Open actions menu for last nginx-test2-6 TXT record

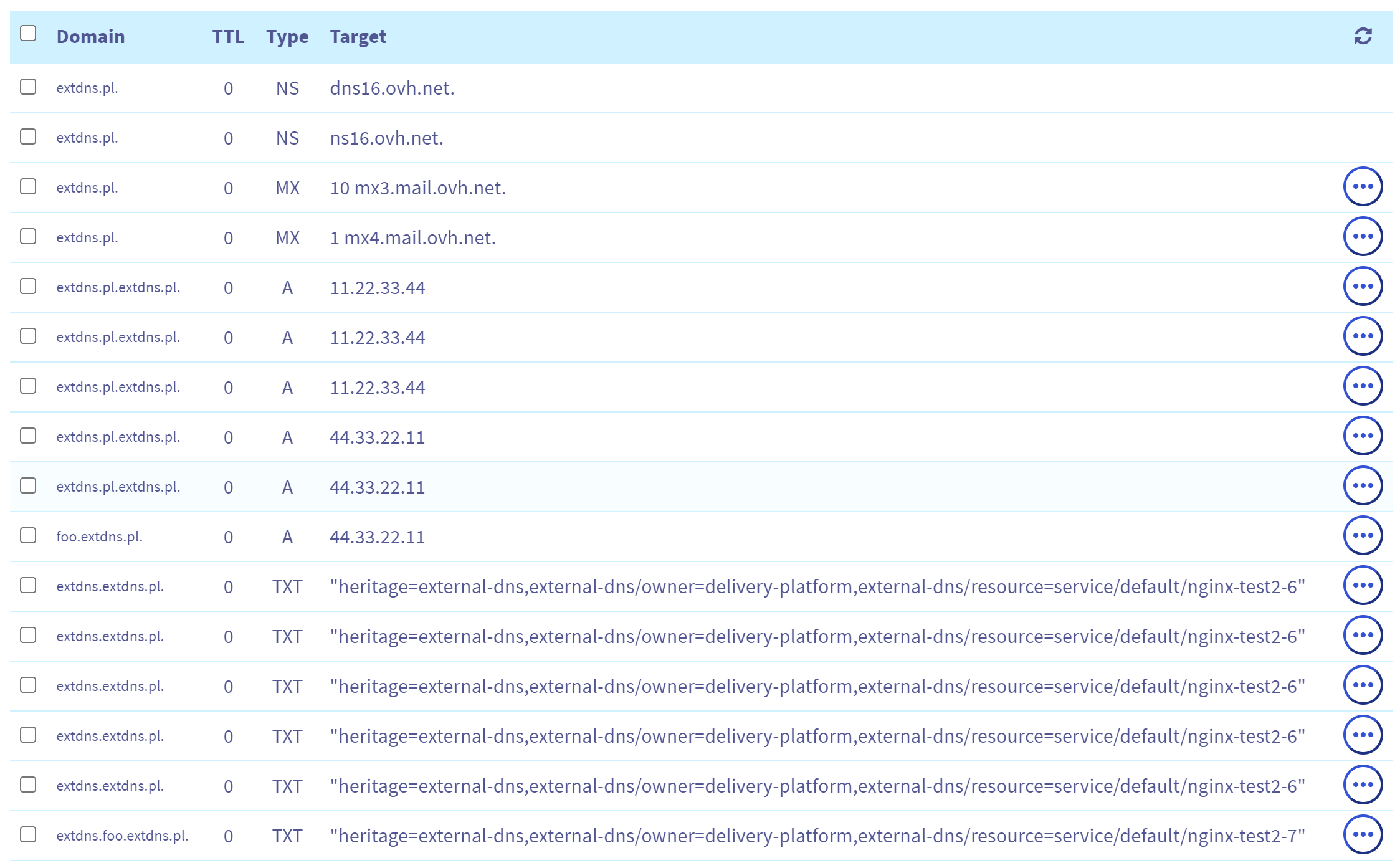pyautogui.click(x=1363, y=785)
